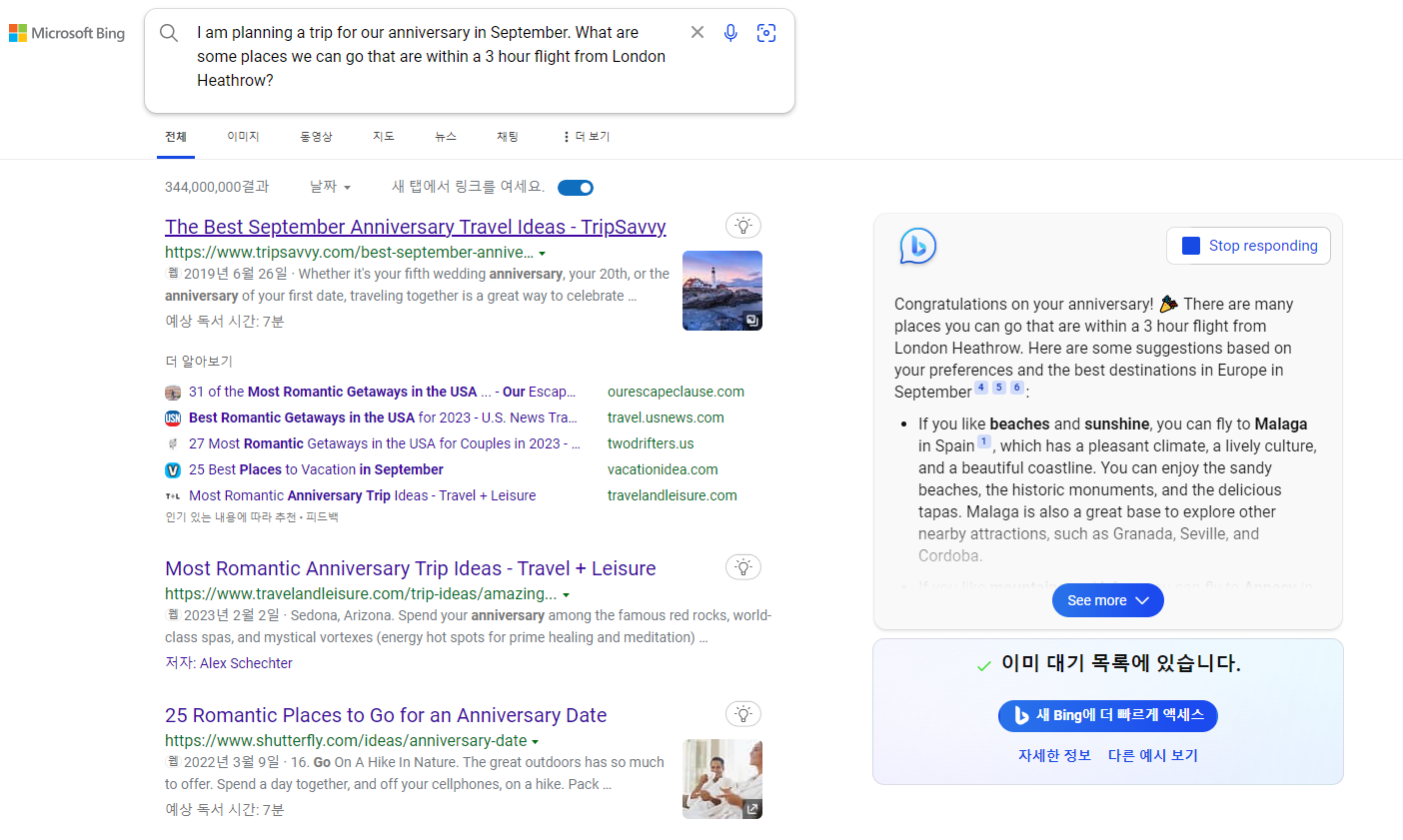This screenshot has width=1403, height=840.
Task: Open the 더 보기 more menu
Action: pyautogui.click(x=587, y=137)
